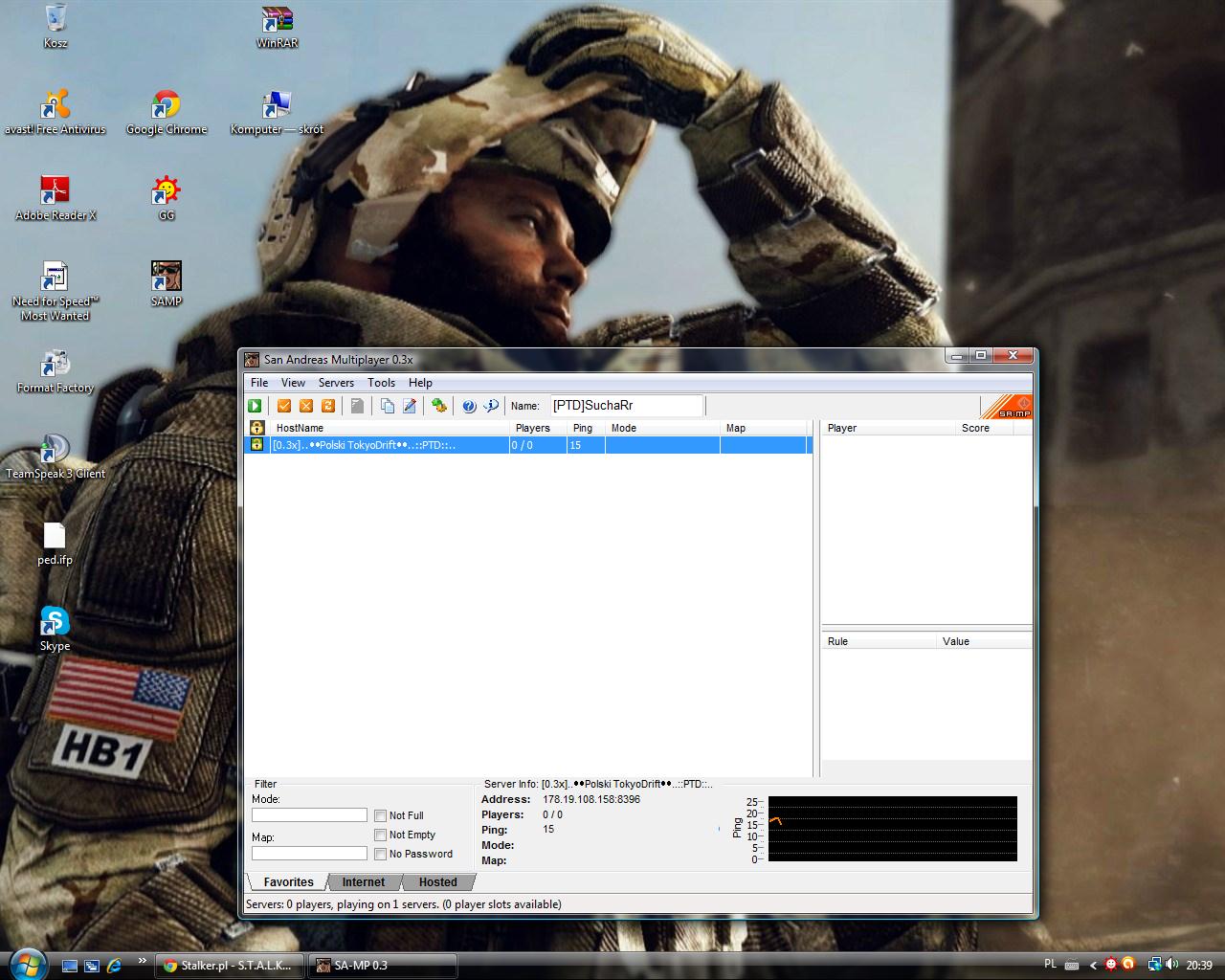Open the File menu
The image size is (1225, 980).
tap(259, 382)
